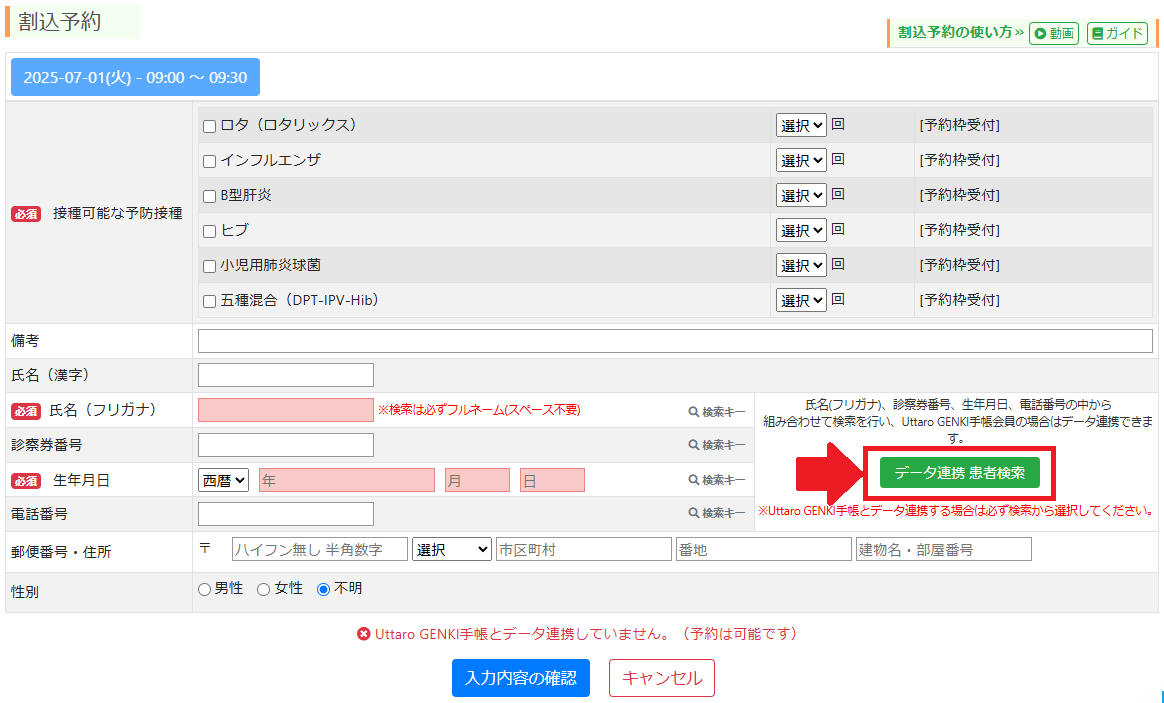Click the 接種可能な予防接種 label
This screenshot has height=703, width=1164.
[117, 214]
